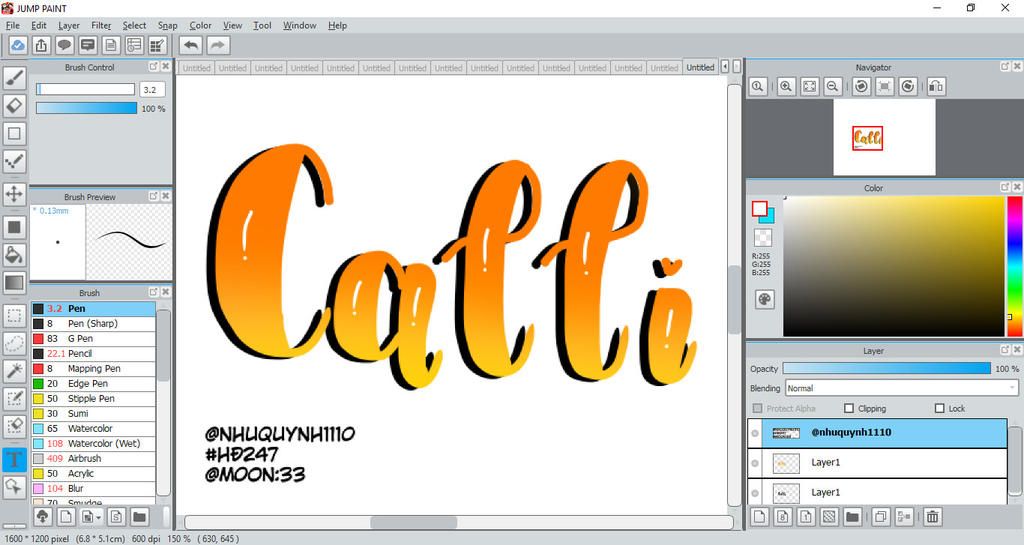Click the share/export icon in toolbar
This screenshot has height=545, width=1024.
(41, 45)
